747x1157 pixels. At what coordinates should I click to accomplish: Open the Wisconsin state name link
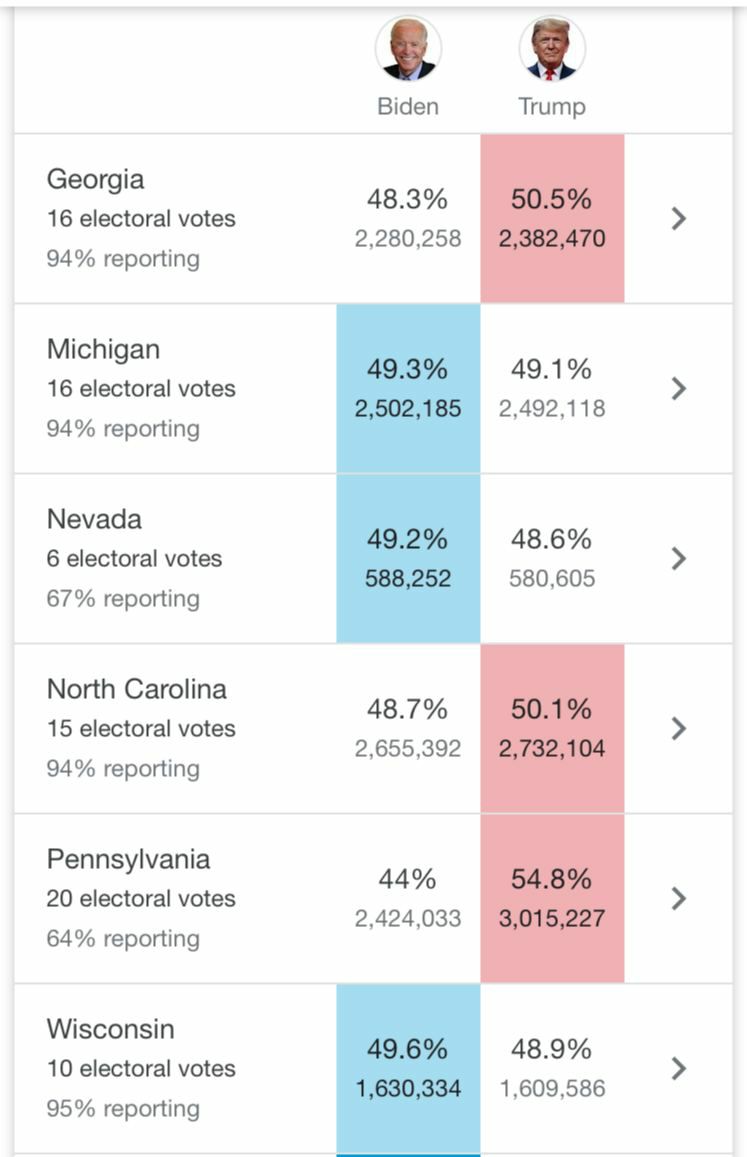110,1030
